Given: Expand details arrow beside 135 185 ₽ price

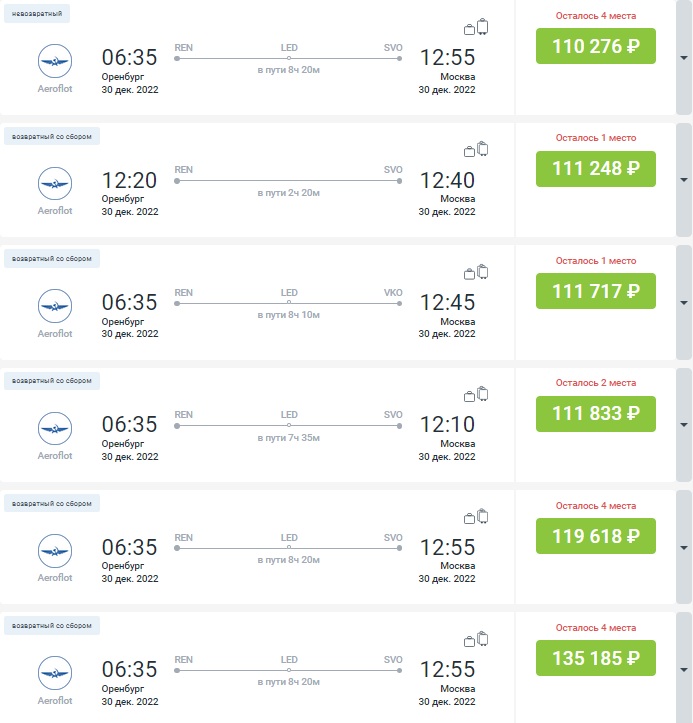Looking at the screenshot, I should 683,670.
